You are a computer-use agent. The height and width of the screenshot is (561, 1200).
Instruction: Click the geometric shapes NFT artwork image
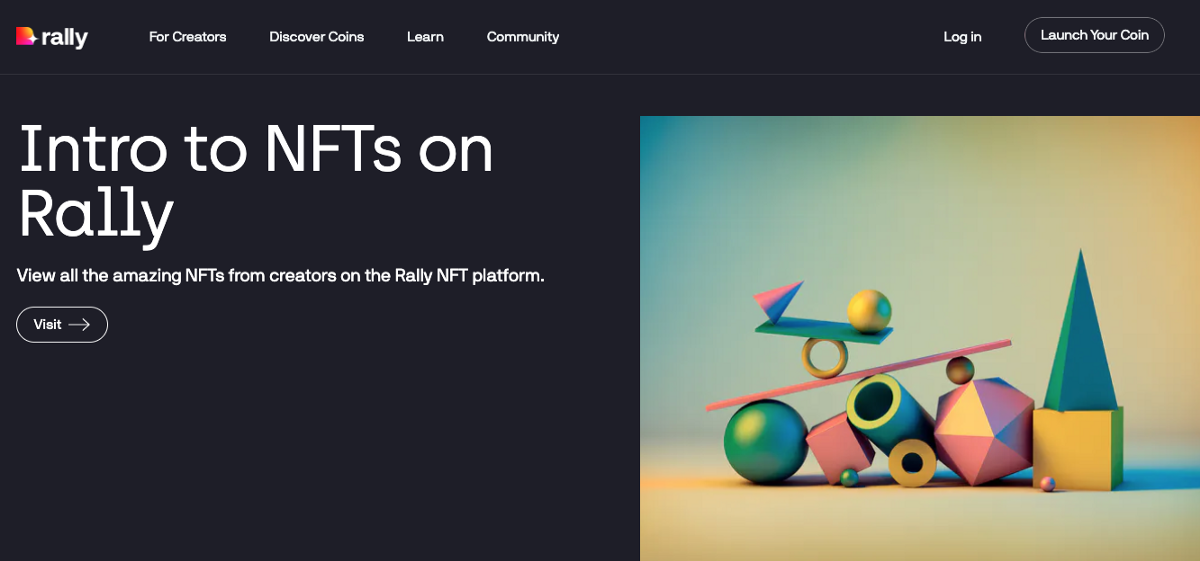(x=920, y=338)
